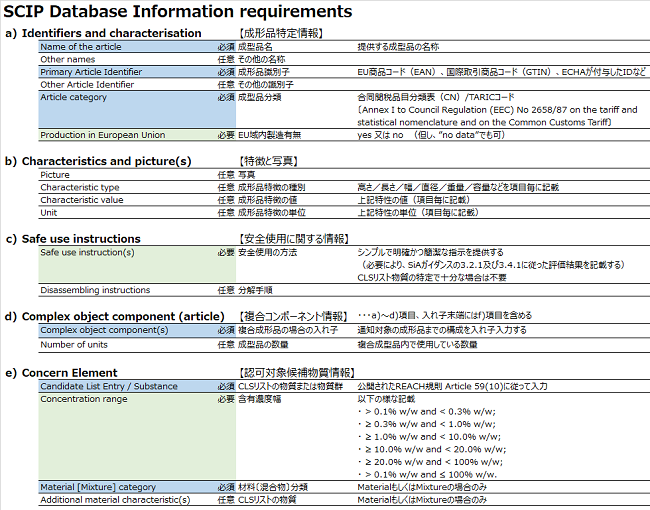This screenshot has height=510, width=650.
Task: Select the 'Disassembling instructions' cell
Action: point(95,290)
